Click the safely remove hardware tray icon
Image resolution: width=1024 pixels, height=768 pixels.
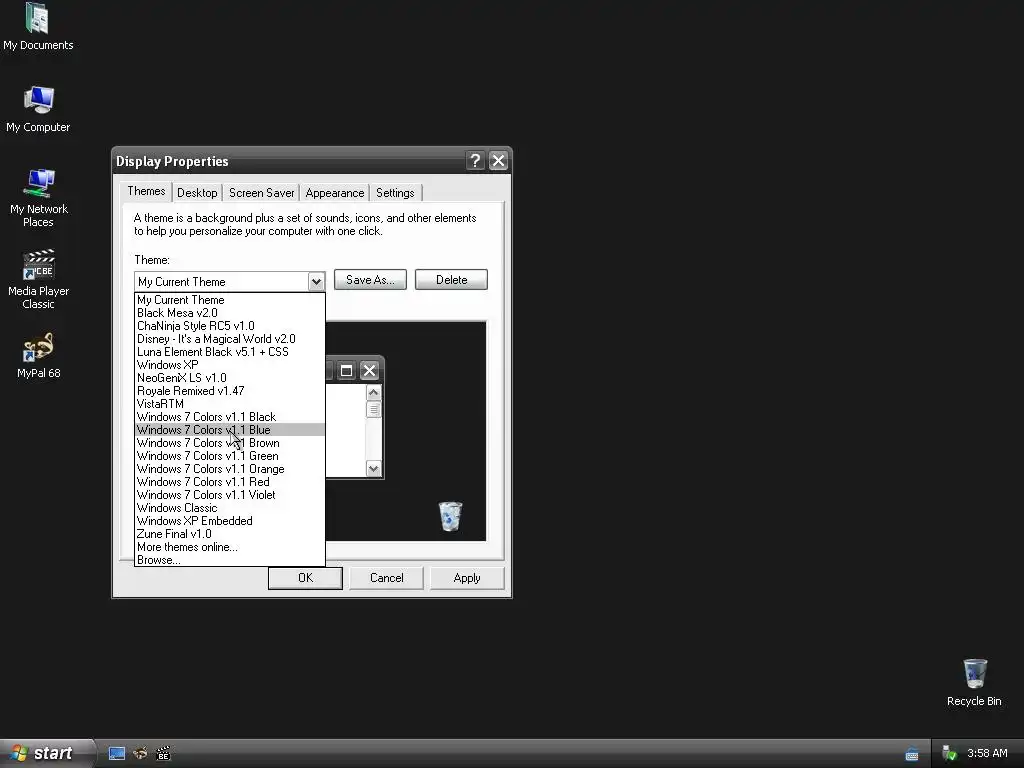coord(950,754)
